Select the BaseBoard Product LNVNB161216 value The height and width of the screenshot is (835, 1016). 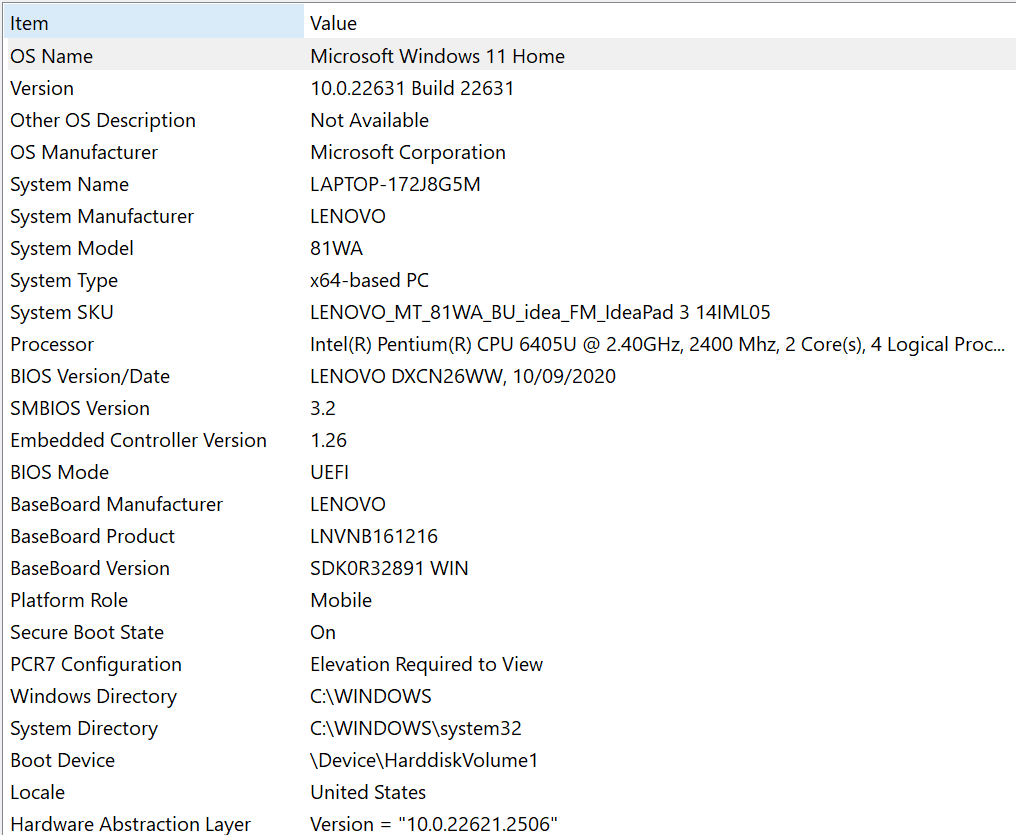373,536
